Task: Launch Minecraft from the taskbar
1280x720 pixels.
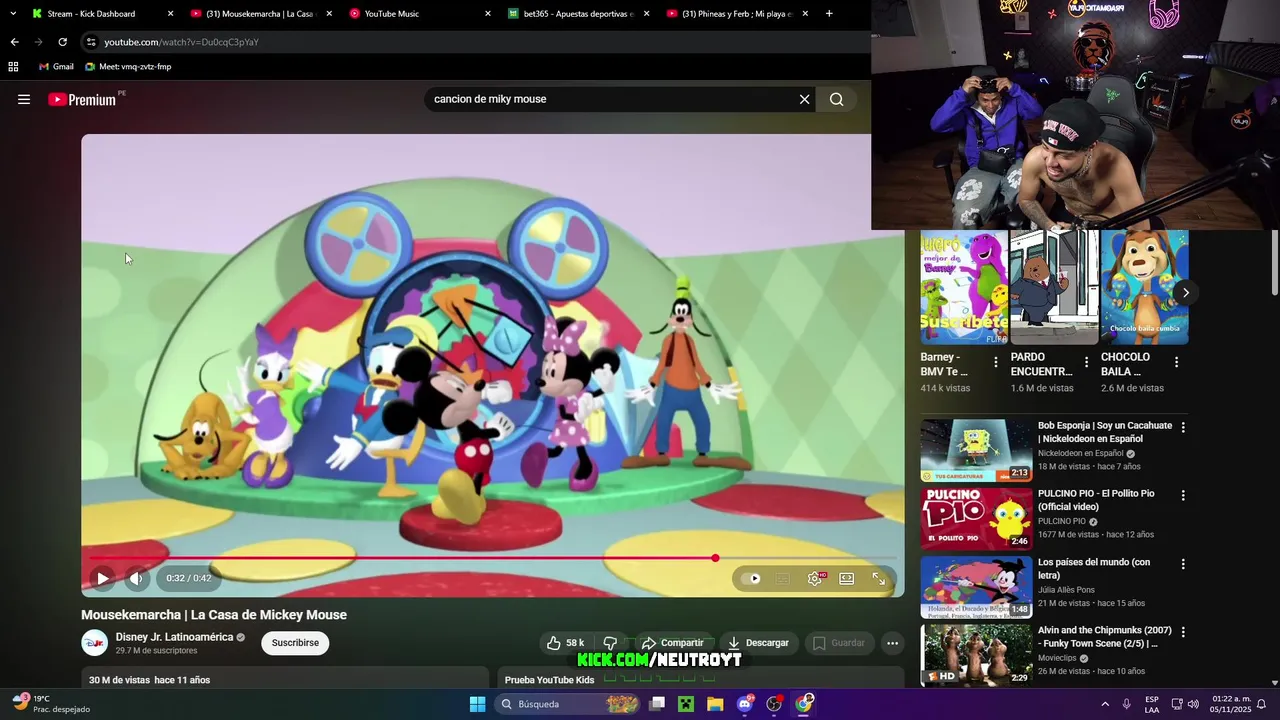Action: pos(686,704)
